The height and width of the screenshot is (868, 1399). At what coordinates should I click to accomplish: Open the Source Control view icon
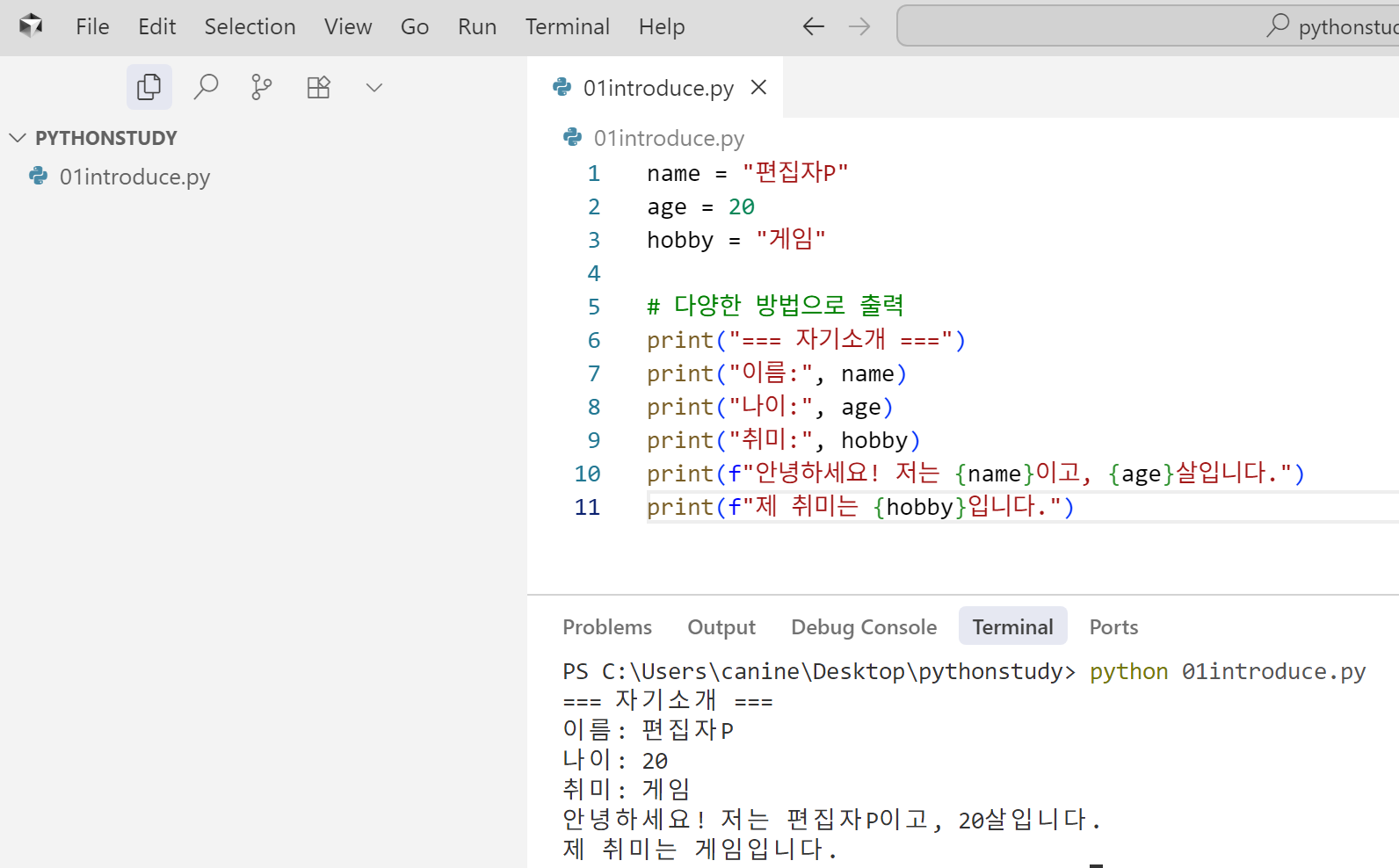click(x=262, y=87)
